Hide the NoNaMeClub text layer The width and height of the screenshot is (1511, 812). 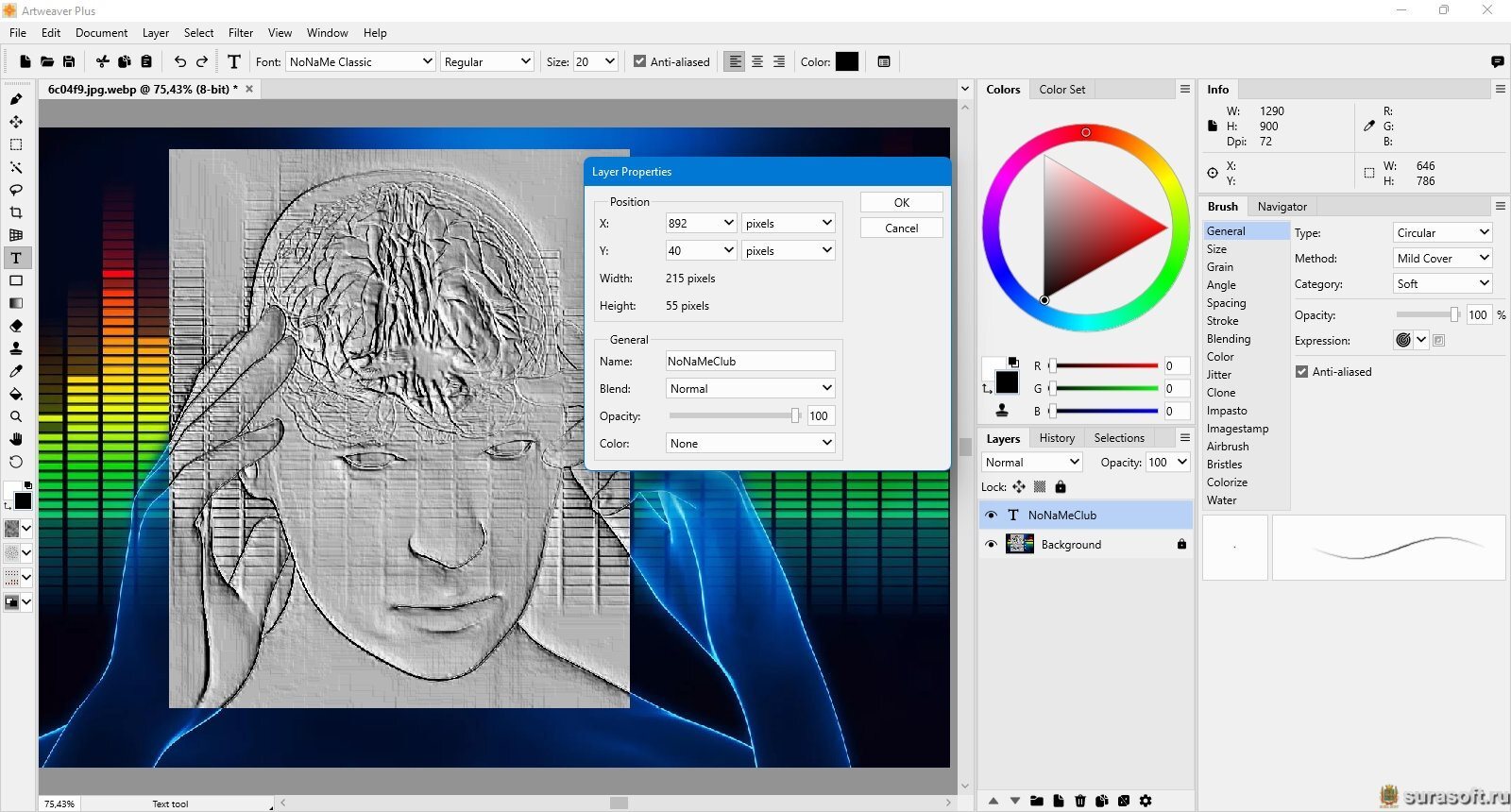tap(991, 516)
